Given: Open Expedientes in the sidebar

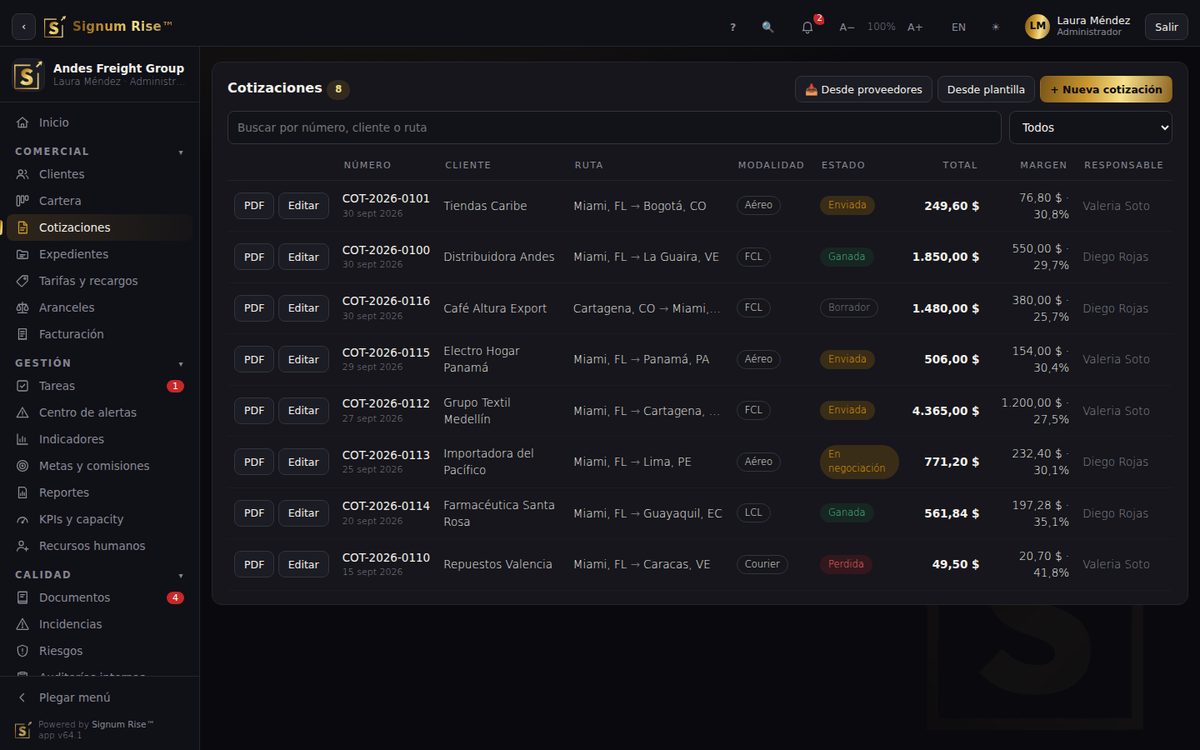Looking at the screenshot, I should click(100, 254).
